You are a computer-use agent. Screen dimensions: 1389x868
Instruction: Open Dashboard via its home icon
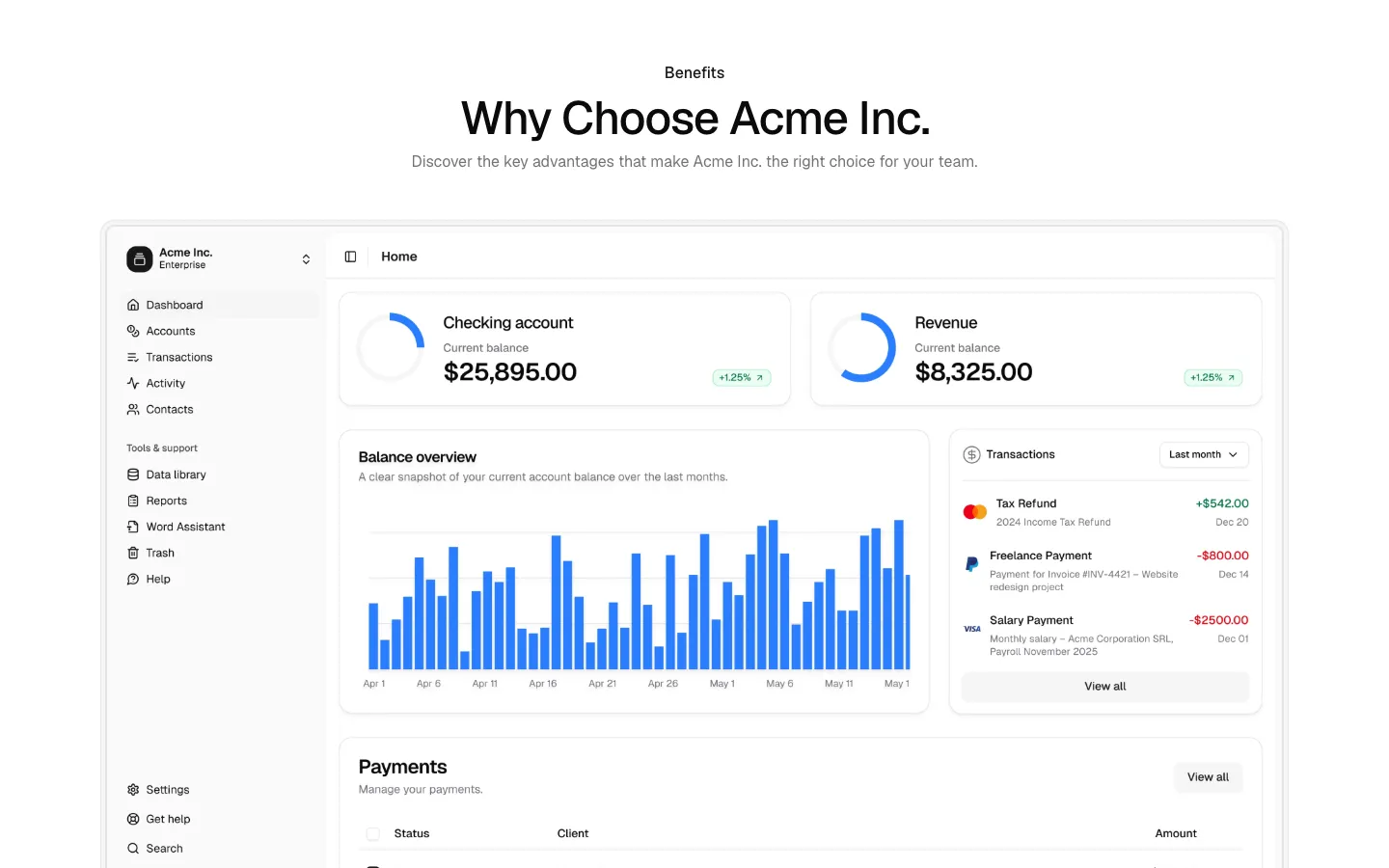click(x=133, y=305)
